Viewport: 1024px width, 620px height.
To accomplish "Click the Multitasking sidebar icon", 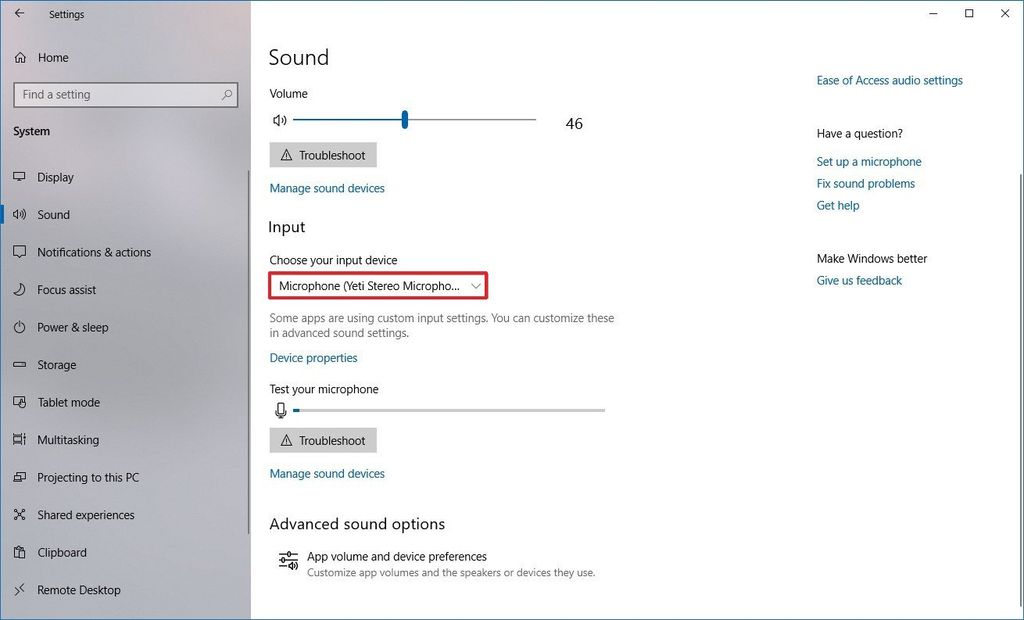I will tap(20, 439).
